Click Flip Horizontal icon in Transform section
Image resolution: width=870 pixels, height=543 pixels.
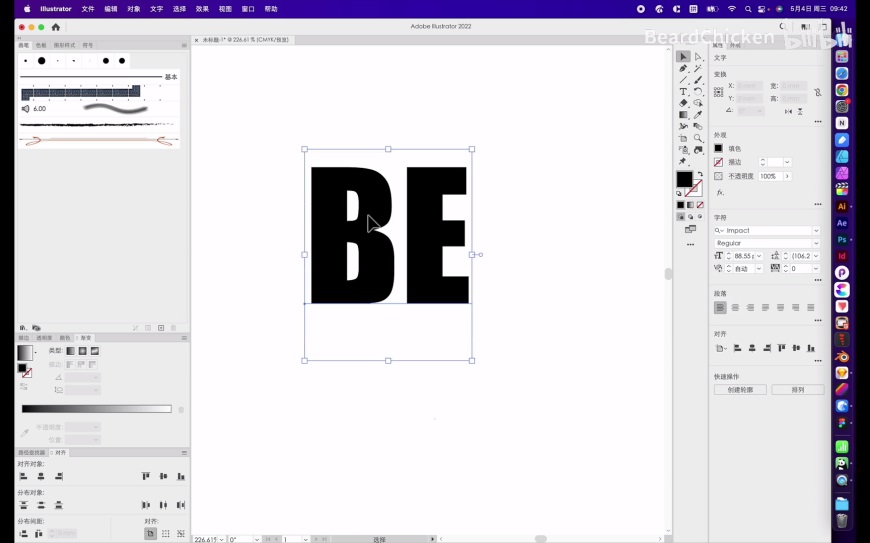788,111
